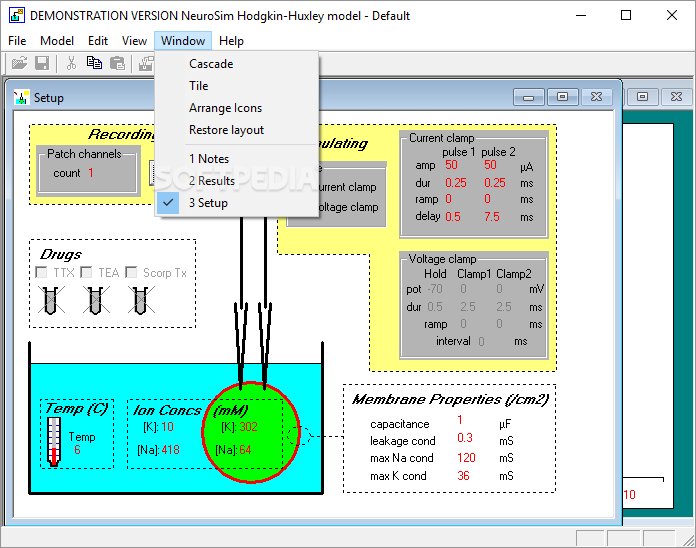Click the Copy toolbar icon
This screenshot has width=696, height=548.
pyautogui.click(x=94, y=63)
